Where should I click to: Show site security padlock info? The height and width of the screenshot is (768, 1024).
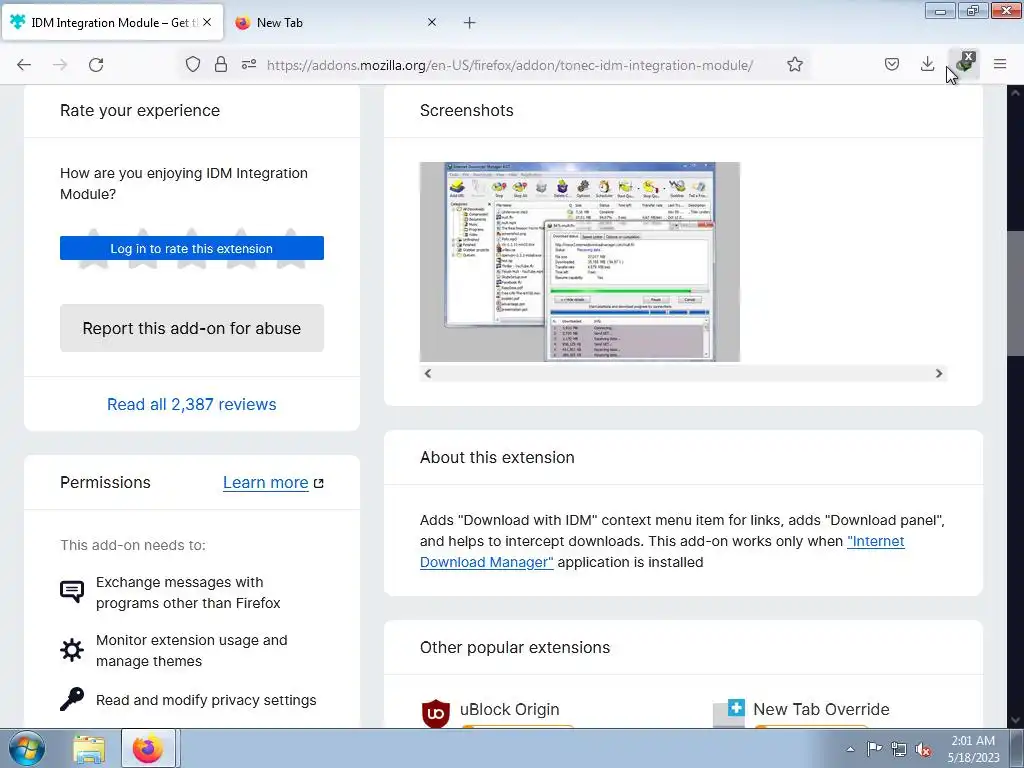221,64
